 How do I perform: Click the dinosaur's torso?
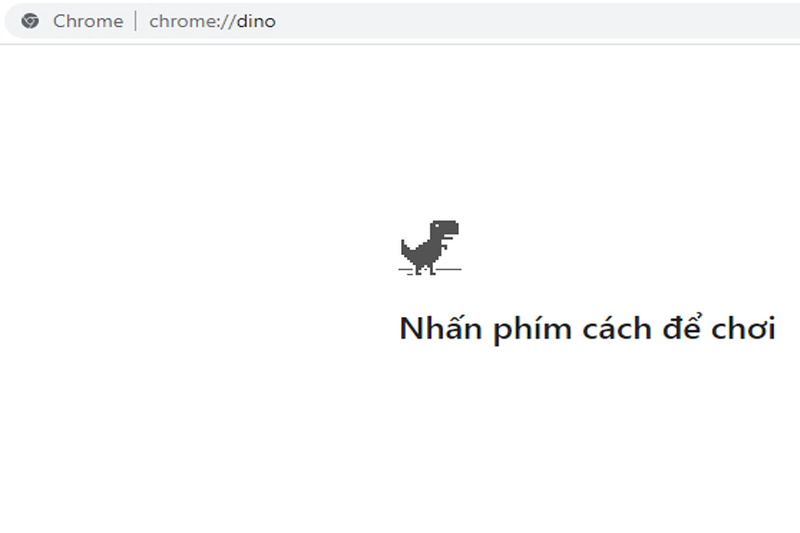tap(428, 251)
